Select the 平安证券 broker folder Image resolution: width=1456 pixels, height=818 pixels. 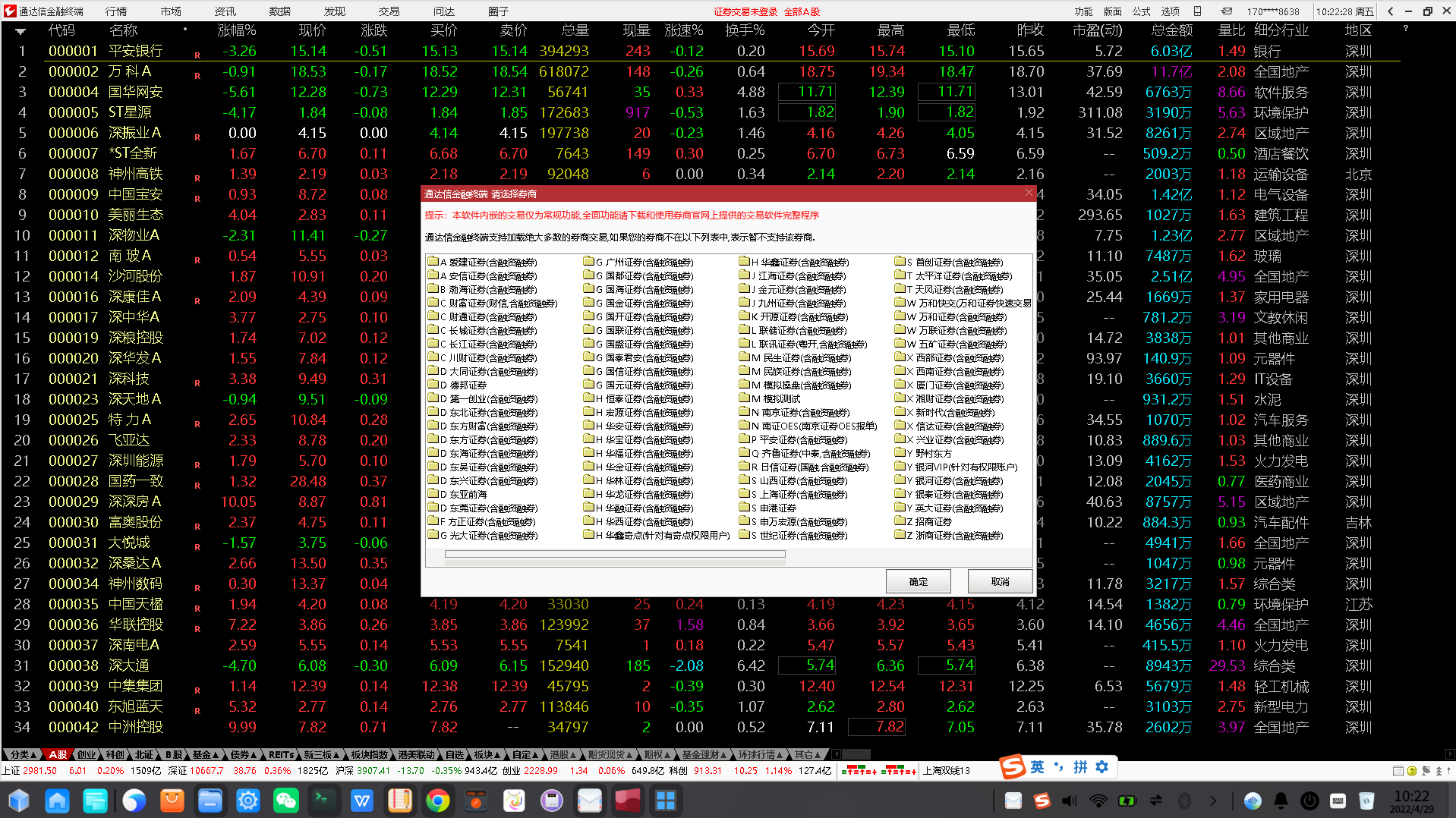pos(797,440)
